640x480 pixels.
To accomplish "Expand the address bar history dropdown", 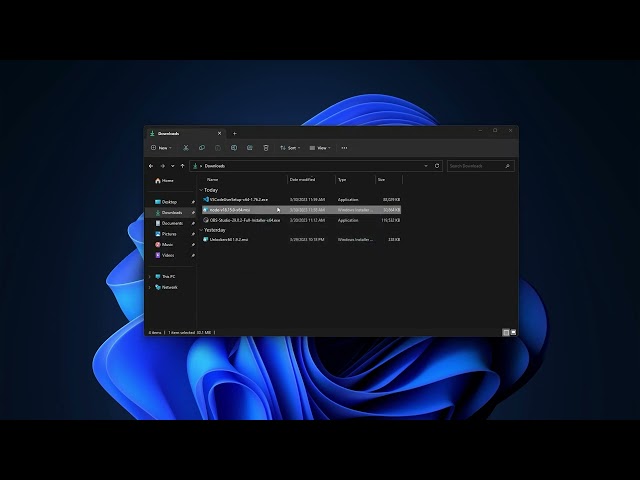I will pyautogui.click(x=426, y=166).
